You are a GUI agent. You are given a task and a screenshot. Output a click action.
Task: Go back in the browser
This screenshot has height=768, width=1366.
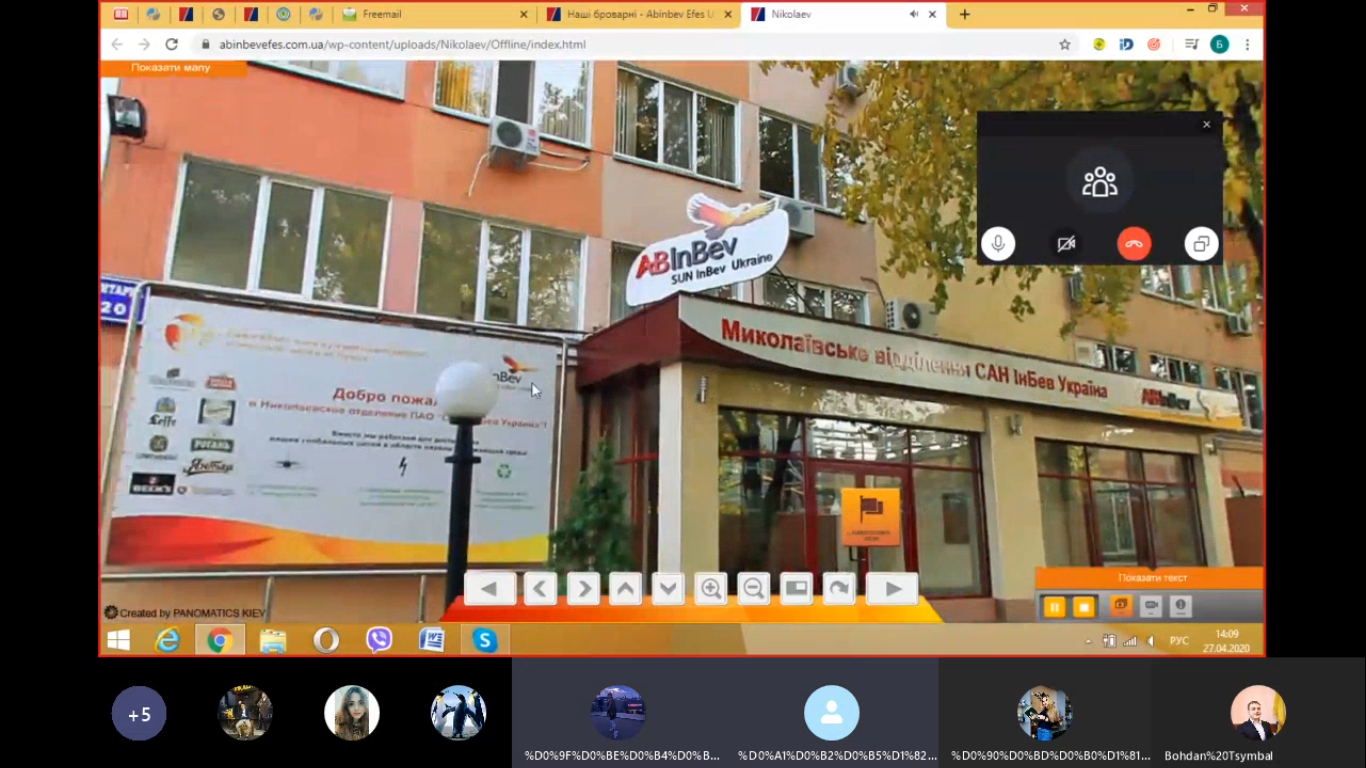point(117,44)
